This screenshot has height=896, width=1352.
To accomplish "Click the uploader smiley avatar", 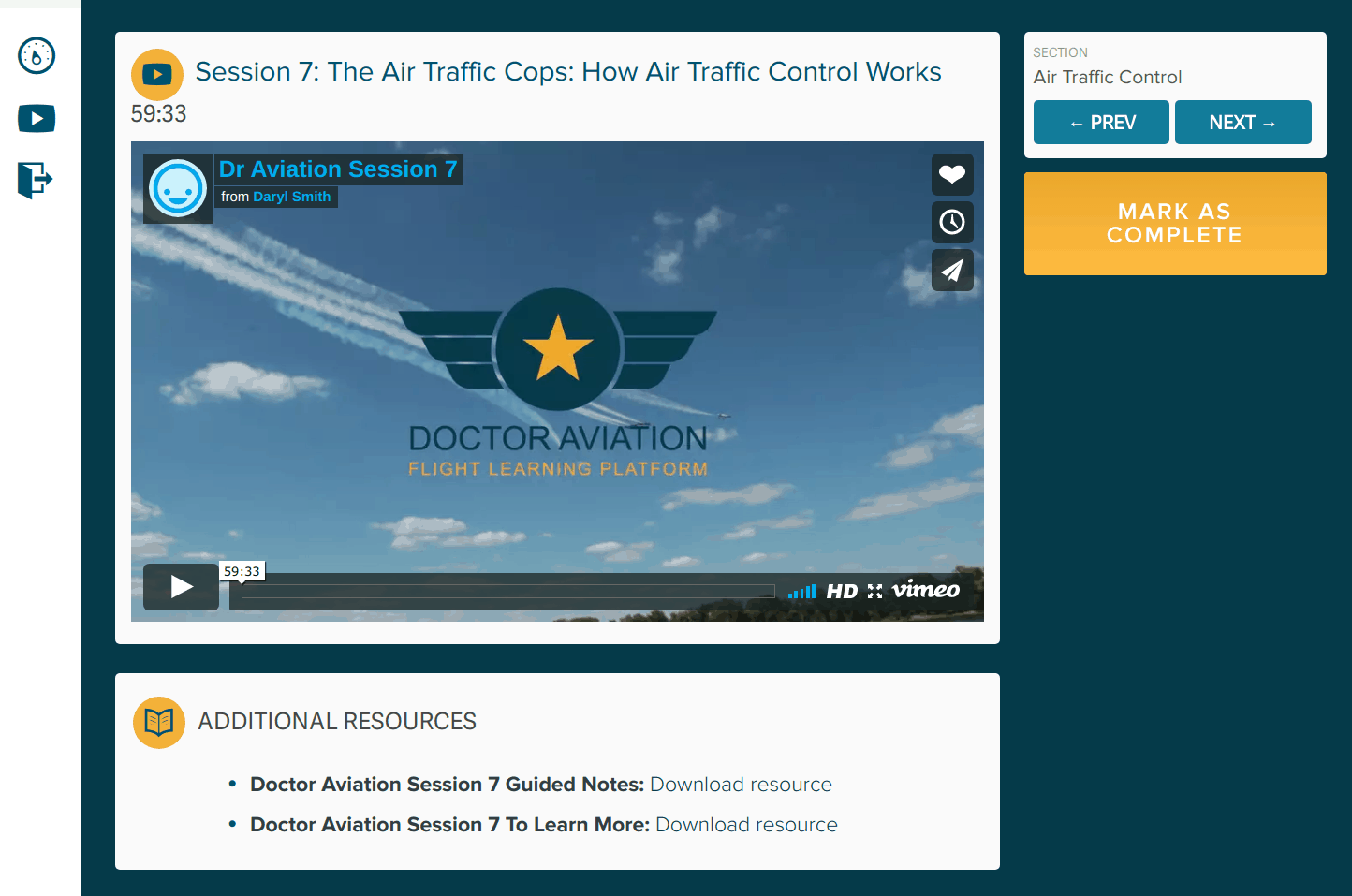I will tap(178, 188).
